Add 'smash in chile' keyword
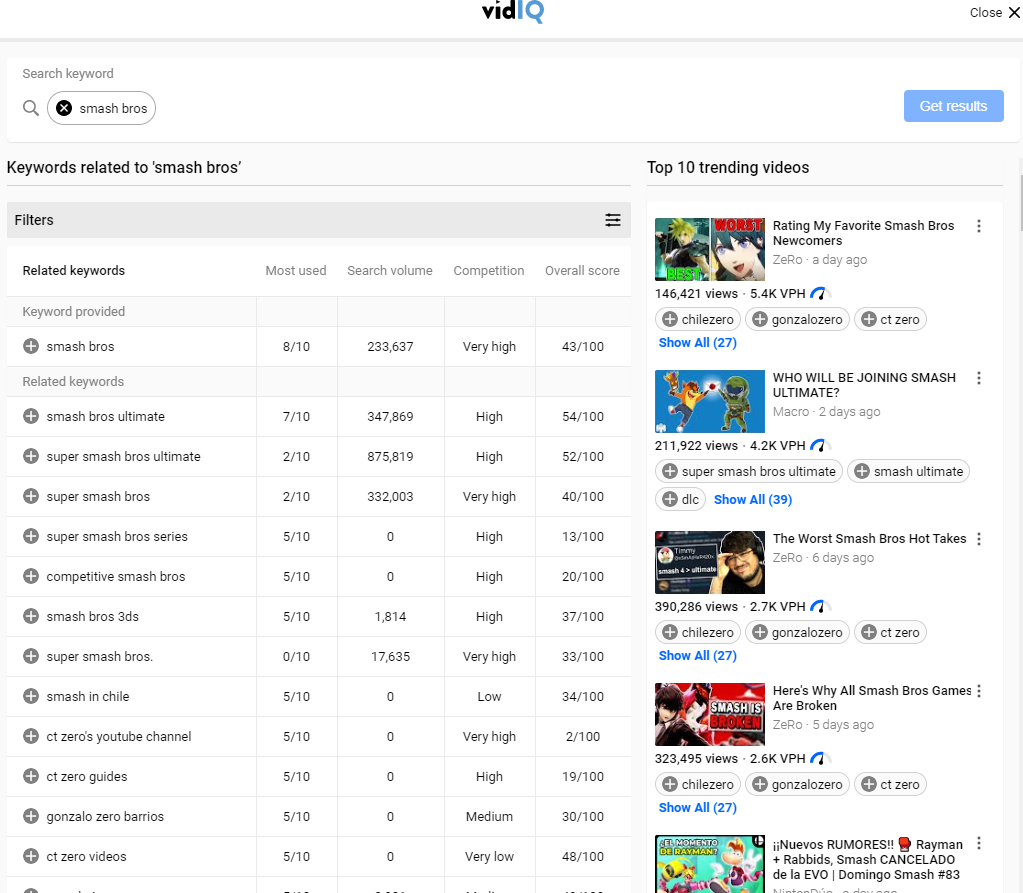Image resolution: width=1023 pixels, height=893 pixels. [31, 696]
